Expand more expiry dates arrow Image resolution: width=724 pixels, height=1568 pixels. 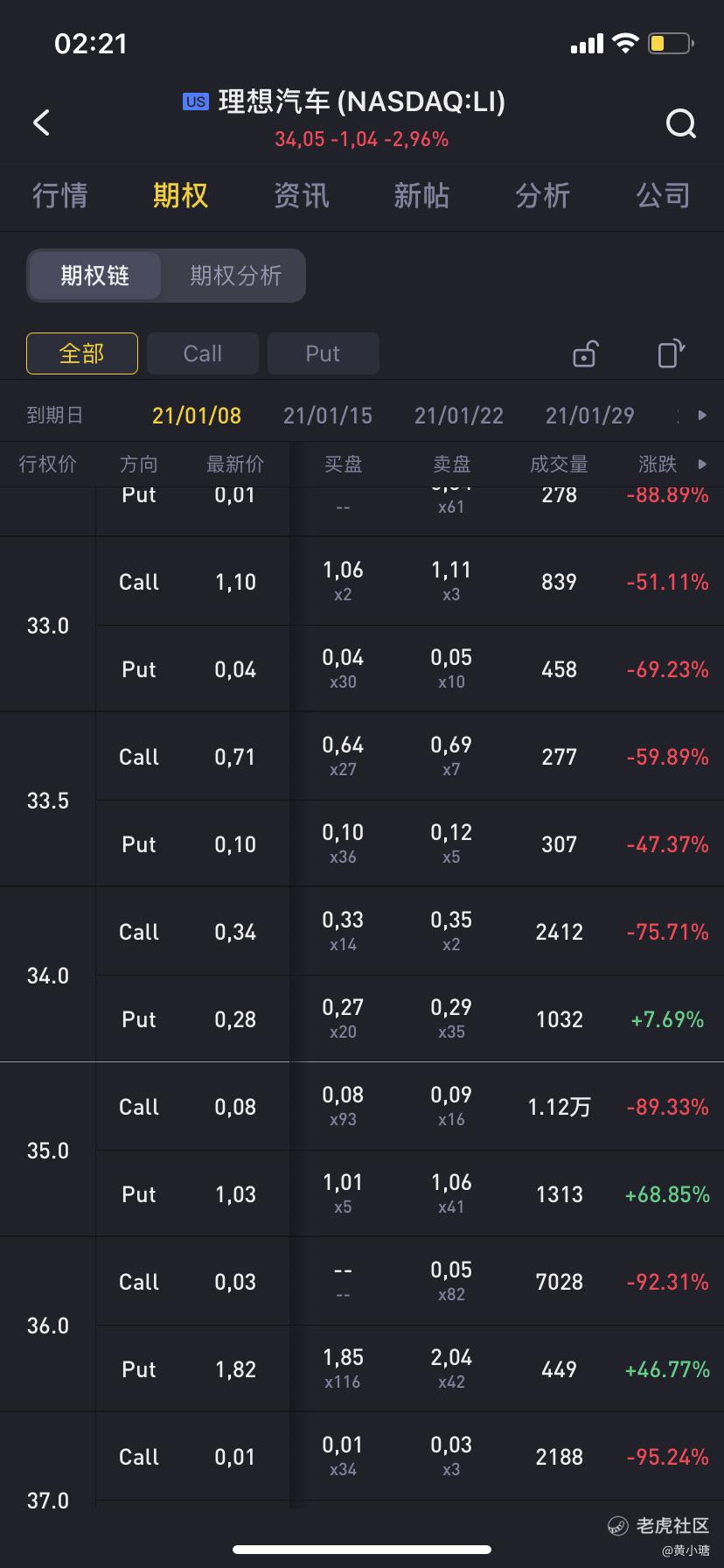click(x=701, y=415)
